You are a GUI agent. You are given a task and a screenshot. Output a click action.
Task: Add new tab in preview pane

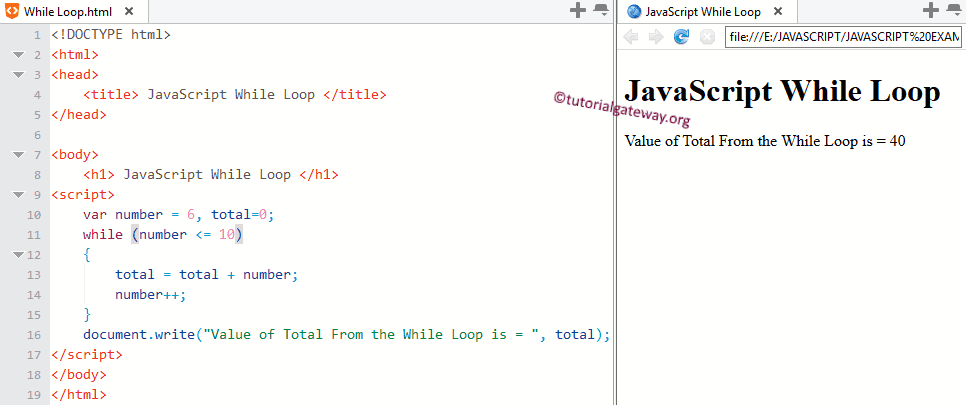point(931,9)
